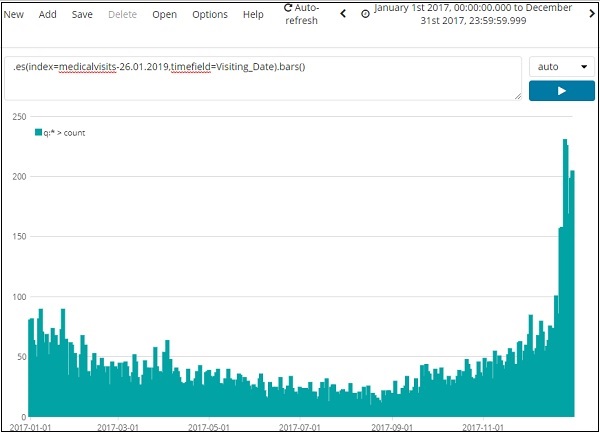Shift the time range backward with the left chevron
This screenshot has width=600, height=432.
click(x=343, y=14)
